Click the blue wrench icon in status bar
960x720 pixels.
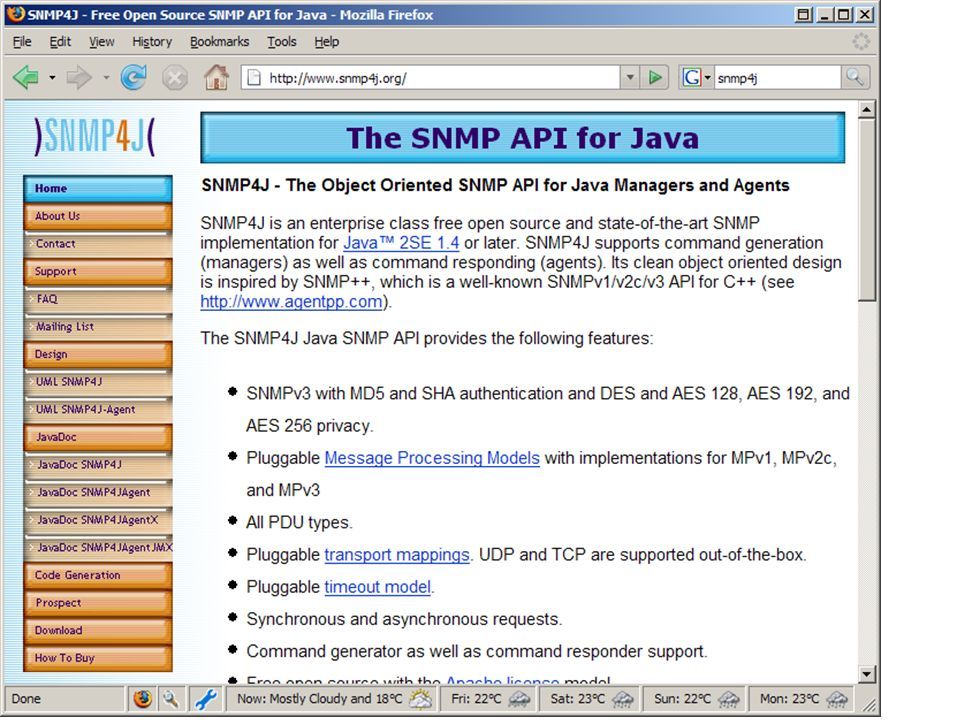pos(206,699)
